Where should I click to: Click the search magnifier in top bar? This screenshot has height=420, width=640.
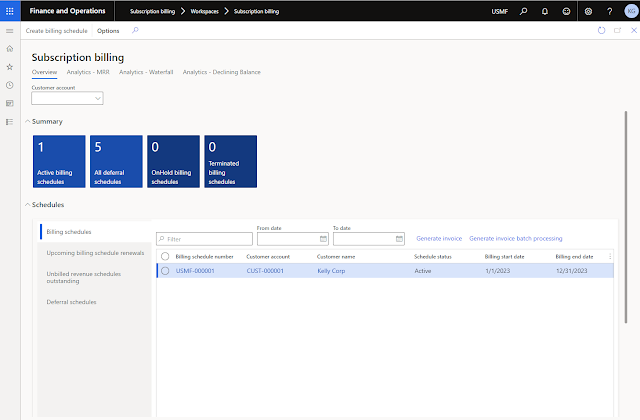523,11
